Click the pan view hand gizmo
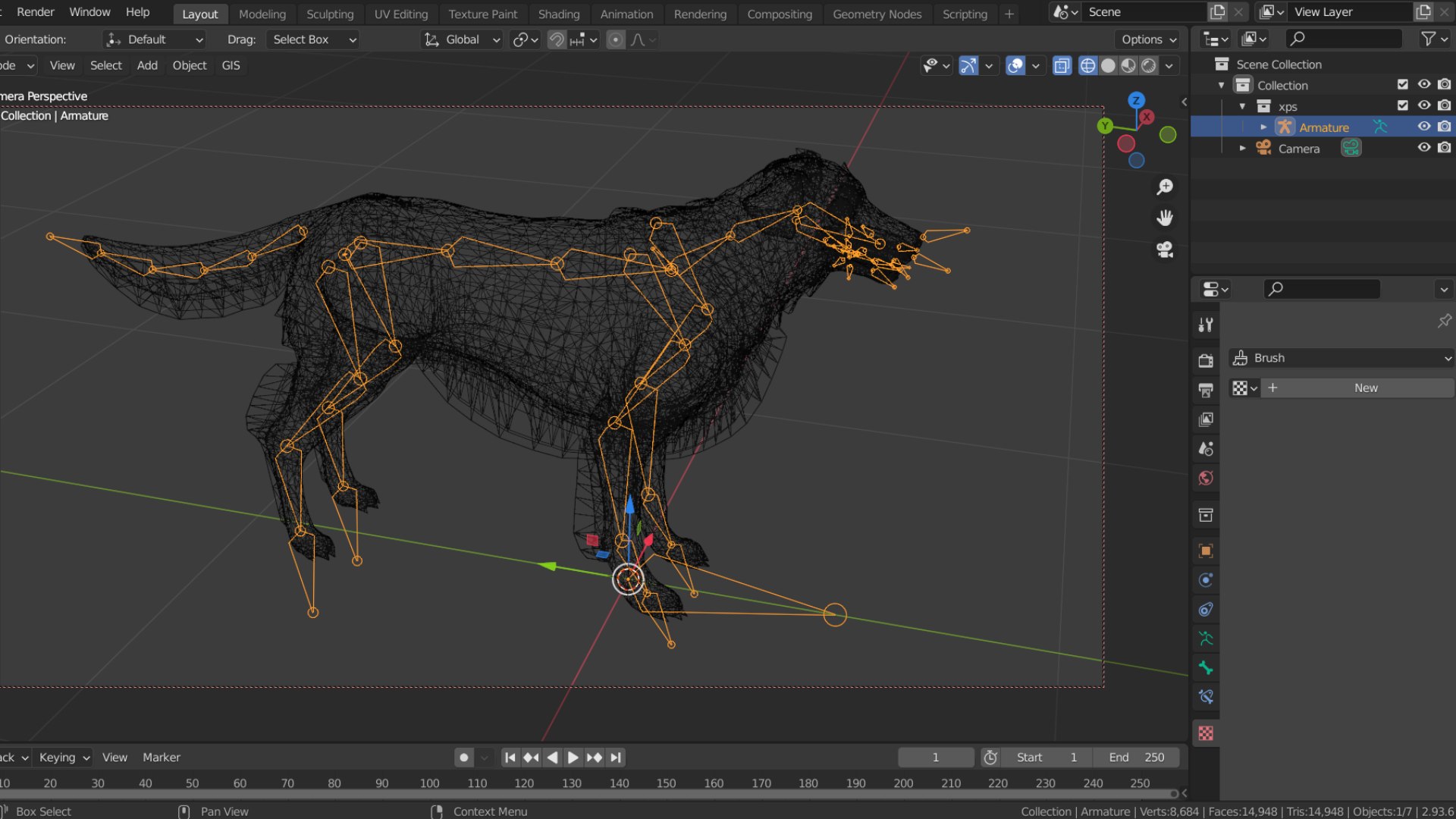The width and height of the screenshot is (1456, 819). pyautogui.click(x=1165, y=218)
